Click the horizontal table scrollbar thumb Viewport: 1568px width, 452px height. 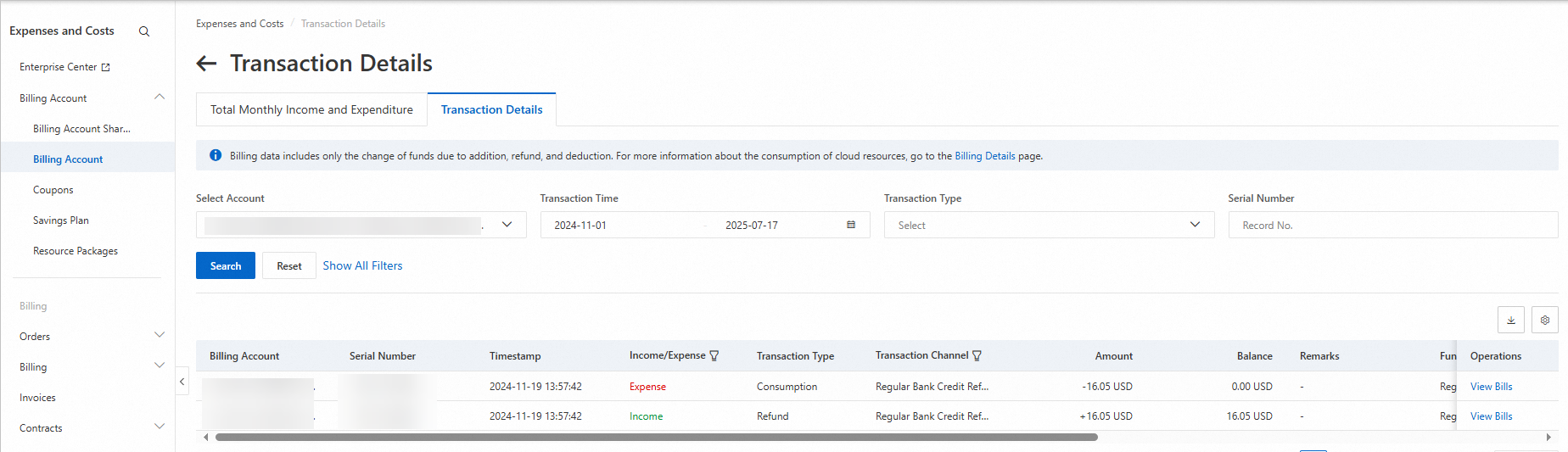(x=656, y=438)
